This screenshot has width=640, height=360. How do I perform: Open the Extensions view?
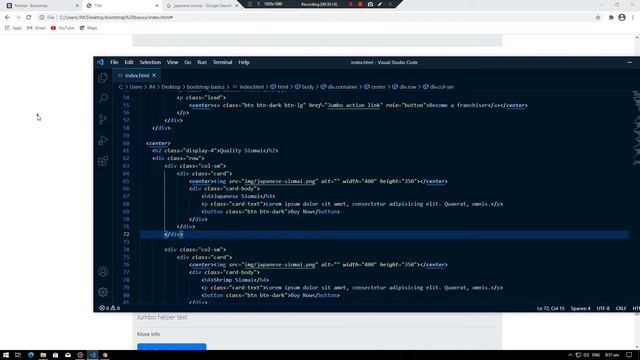coord(103,161)
